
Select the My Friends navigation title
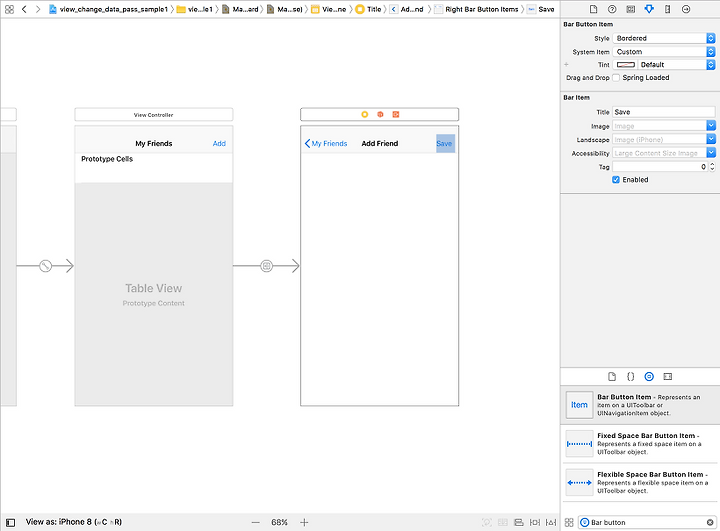point(153,143)
